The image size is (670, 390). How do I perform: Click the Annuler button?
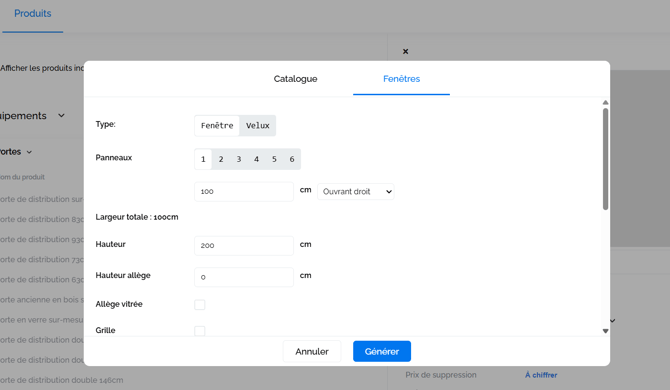point(312,351)
